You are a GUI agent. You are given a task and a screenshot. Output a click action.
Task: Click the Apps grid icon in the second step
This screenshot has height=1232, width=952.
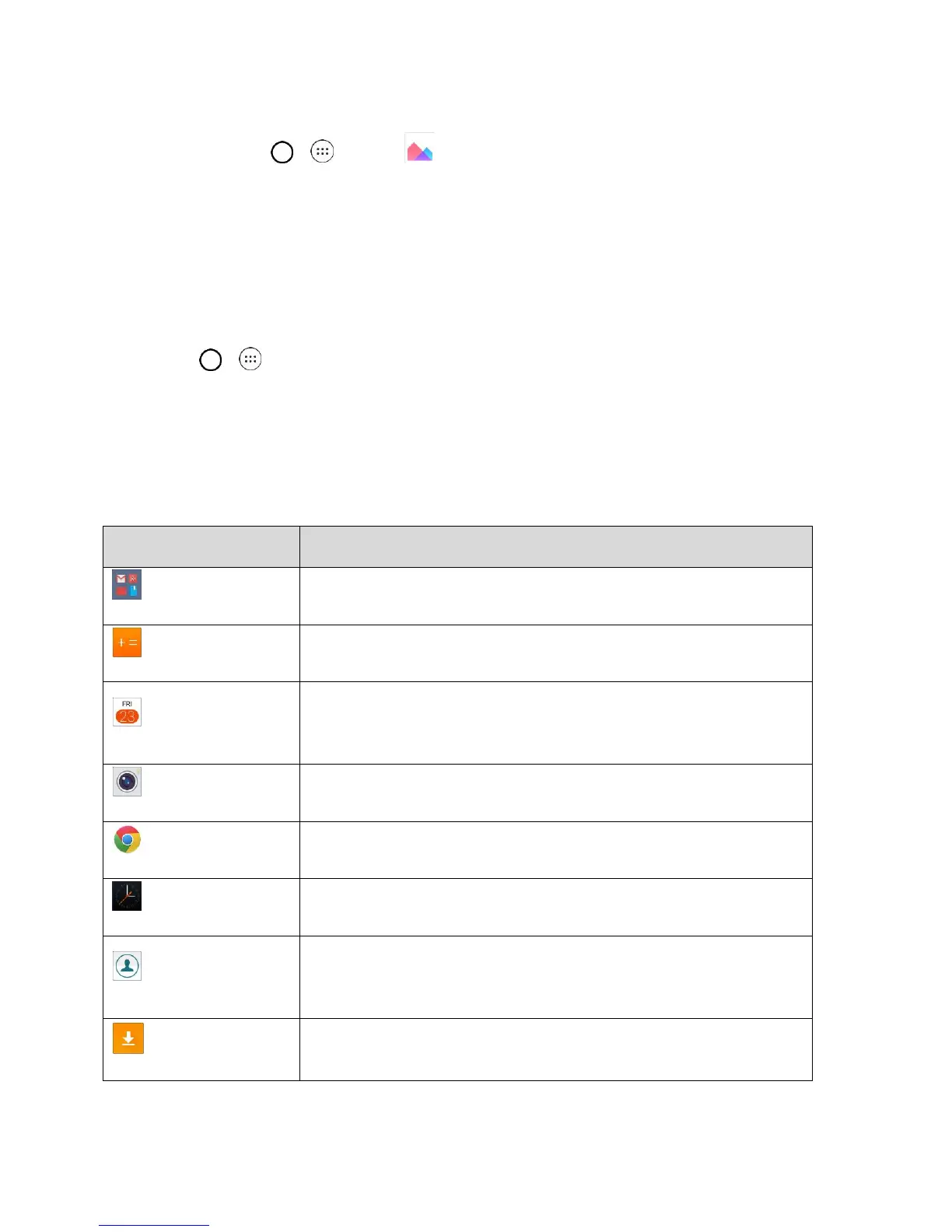point(250,359)
